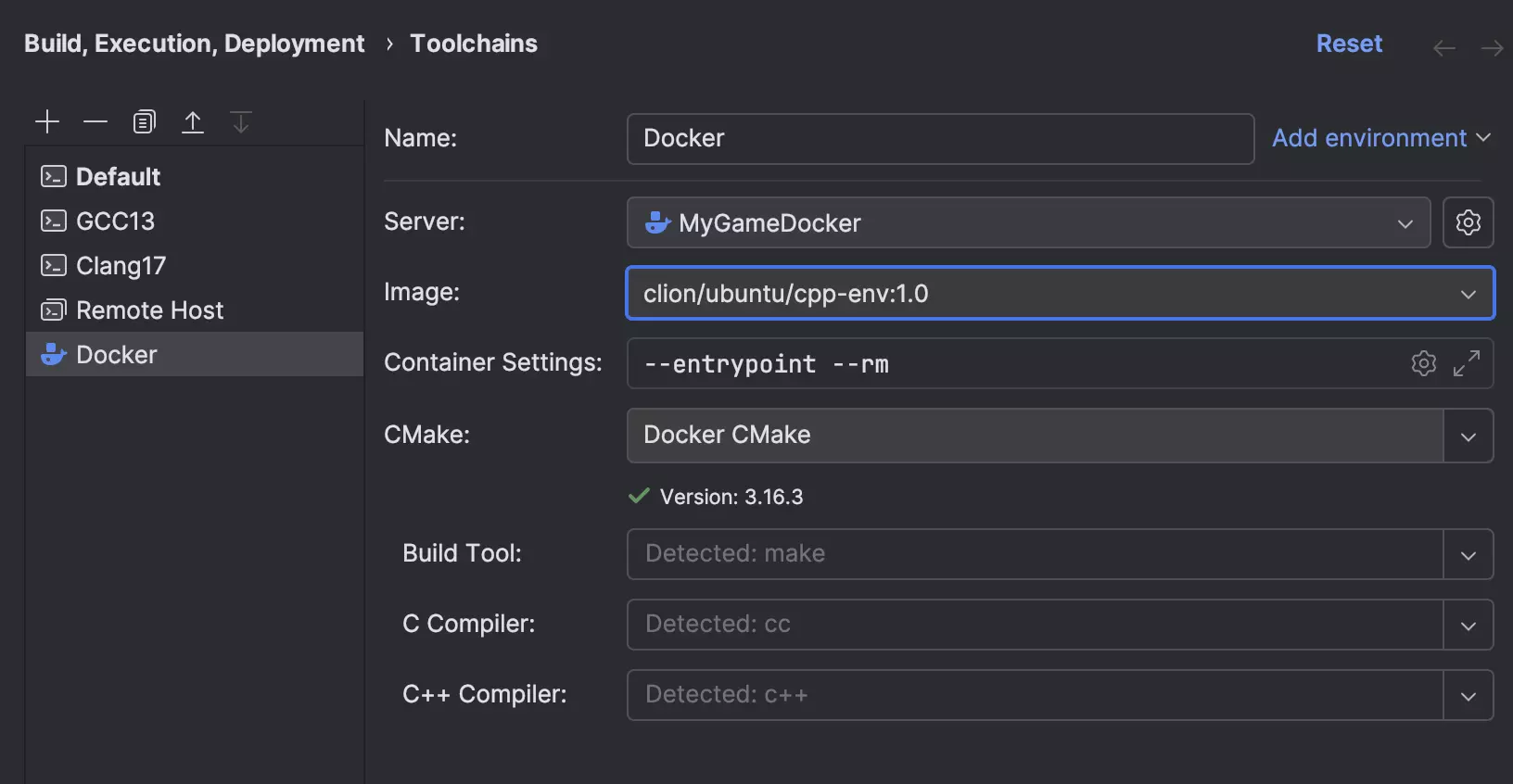Click the Reset link

(x=1349, y=44)
